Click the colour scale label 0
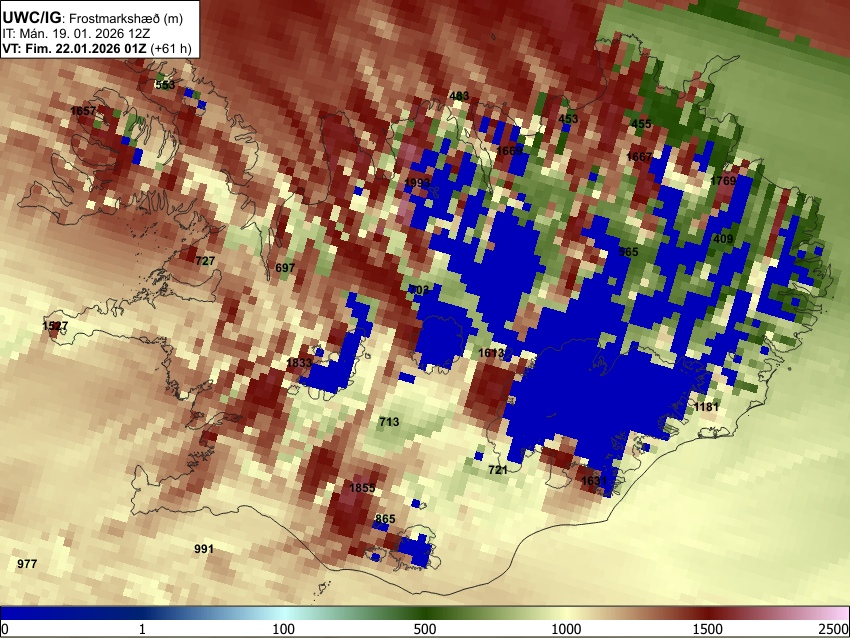850x638 pixels. [5, 629]
